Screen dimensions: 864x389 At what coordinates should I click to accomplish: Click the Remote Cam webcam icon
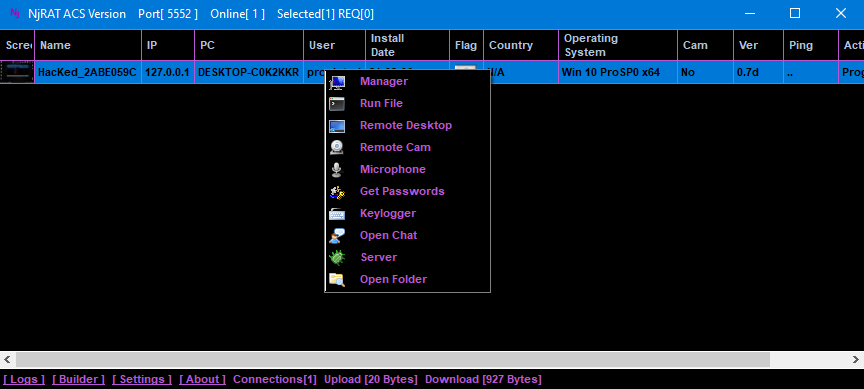point(337,148)
